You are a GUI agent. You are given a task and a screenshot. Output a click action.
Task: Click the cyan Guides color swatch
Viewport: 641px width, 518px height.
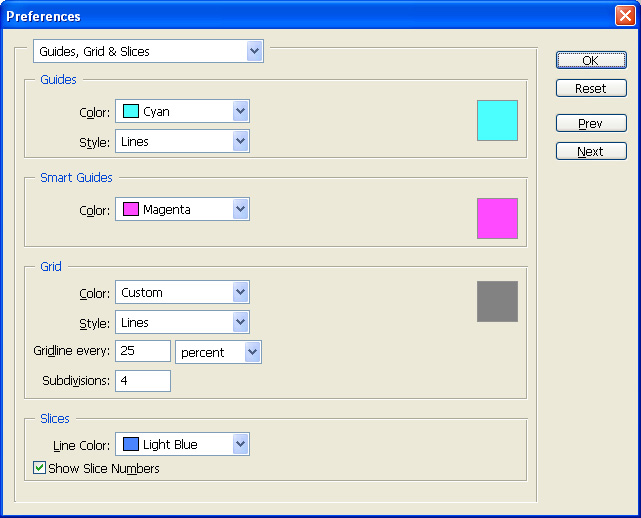point(497,121)
